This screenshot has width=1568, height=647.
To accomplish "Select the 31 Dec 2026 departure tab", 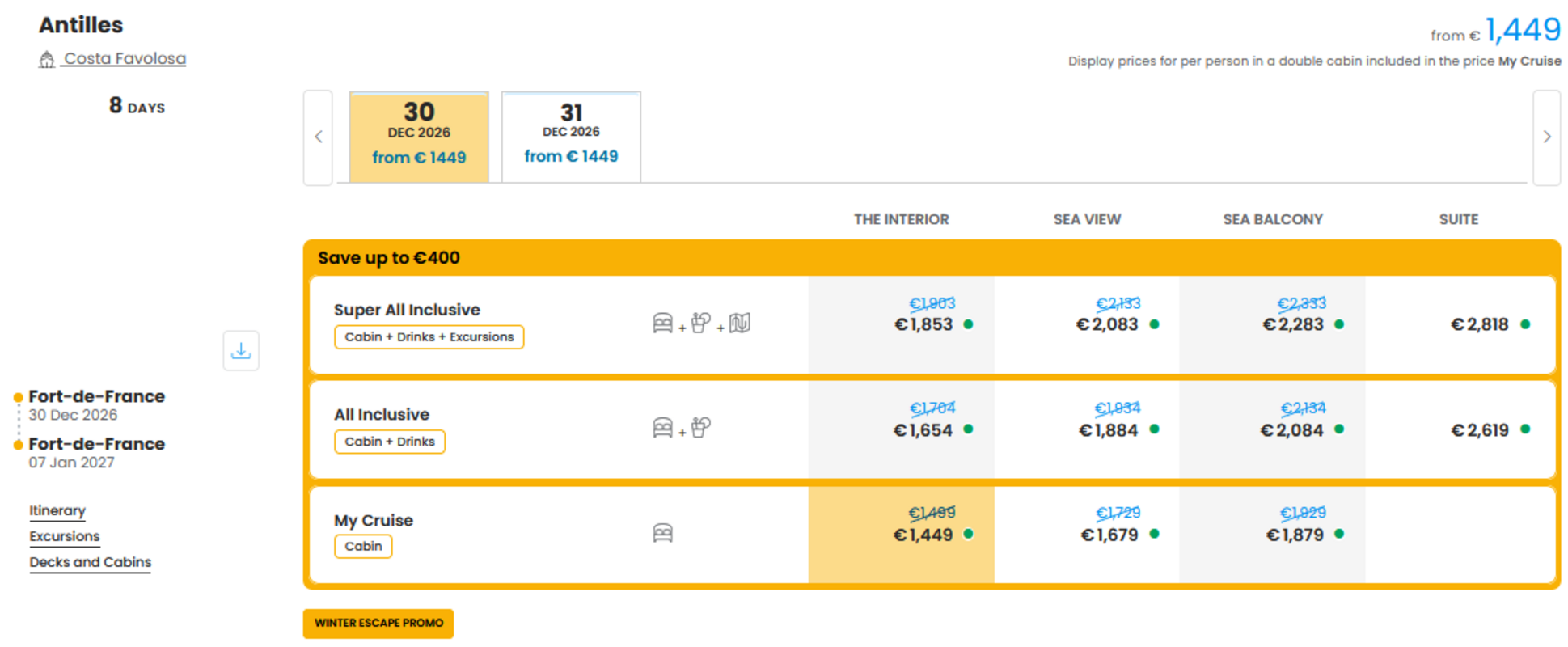I will pyautogui.click(x=571, y=137).
